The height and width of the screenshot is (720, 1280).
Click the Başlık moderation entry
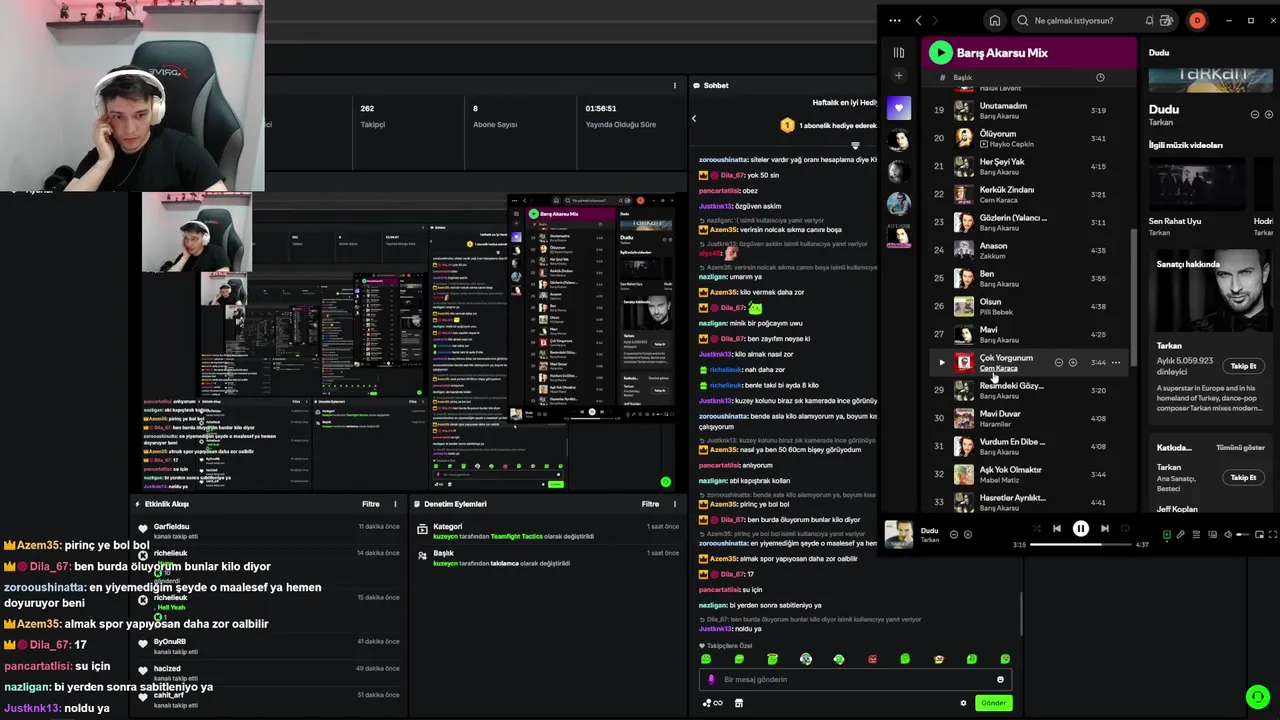click(x=548, y=558)
